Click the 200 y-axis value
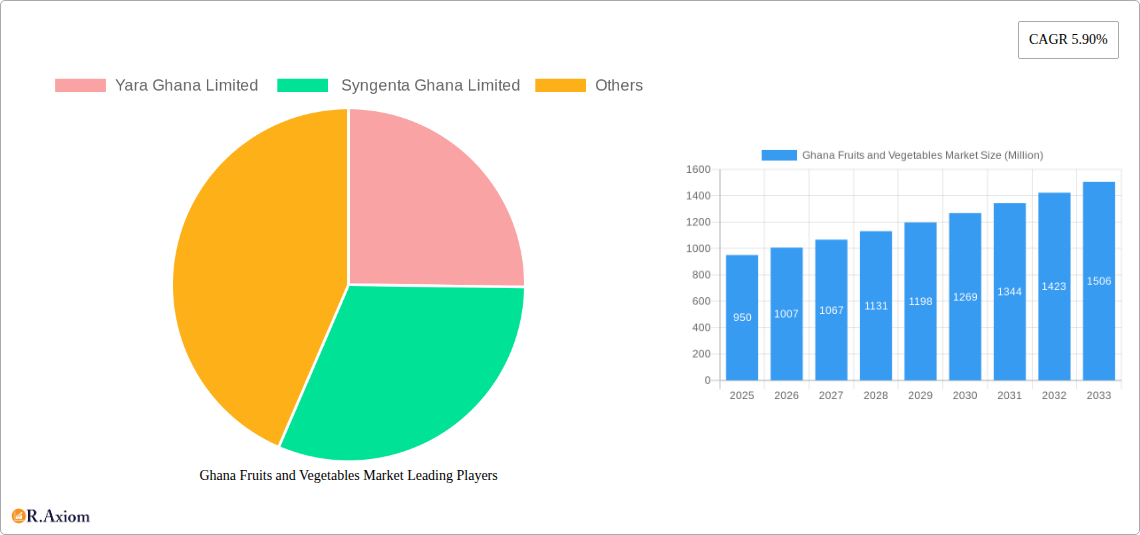Screen dimensions: 1140x535 coord(702,354)
